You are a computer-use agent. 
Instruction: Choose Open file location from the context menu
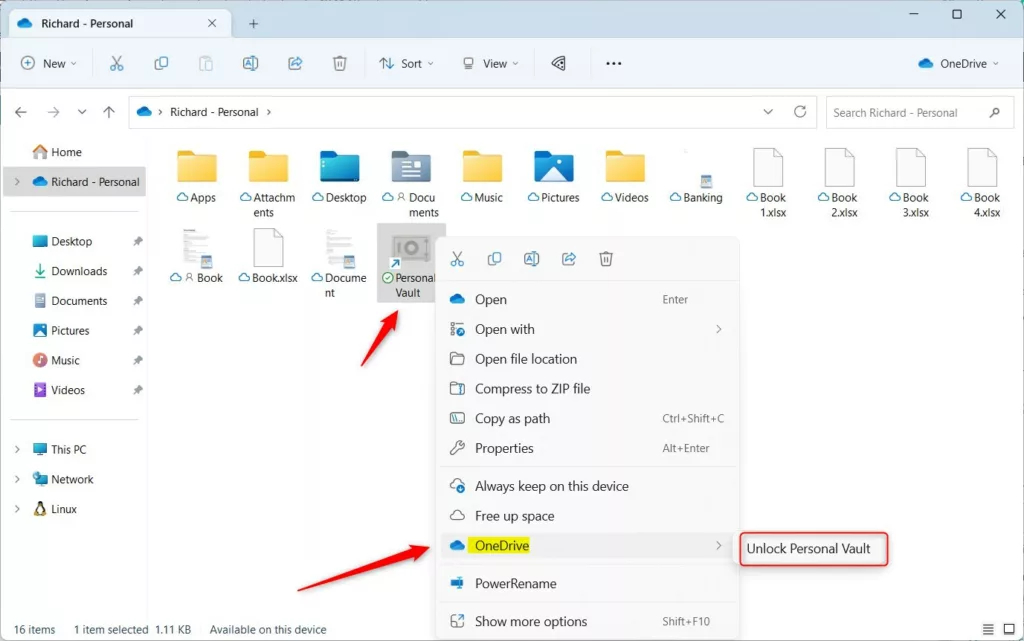[525, 359]
